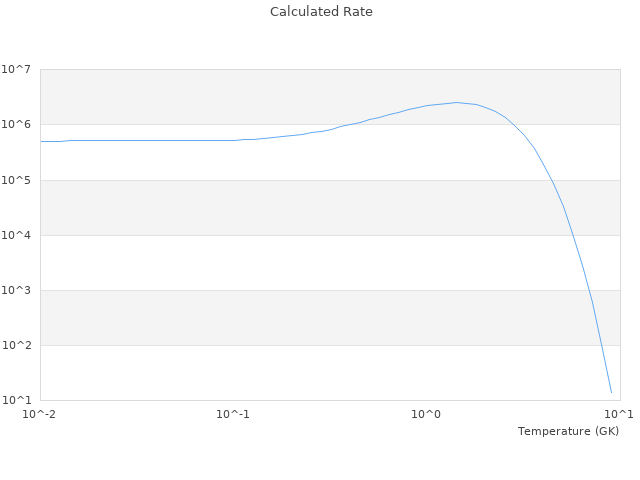Image resolution: width=640 pixels, height=480 pixels.
Task: Click the 10^-2 x-axis tick label
Action: pos(40,414)
